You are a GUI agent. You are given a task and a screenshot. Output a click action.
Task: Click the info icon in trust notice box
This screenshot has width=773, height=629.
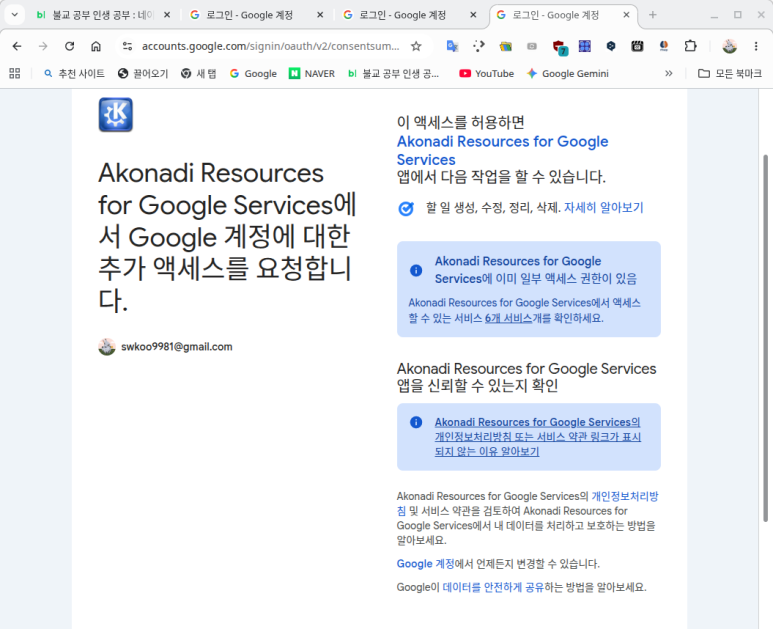pos(416,422)
